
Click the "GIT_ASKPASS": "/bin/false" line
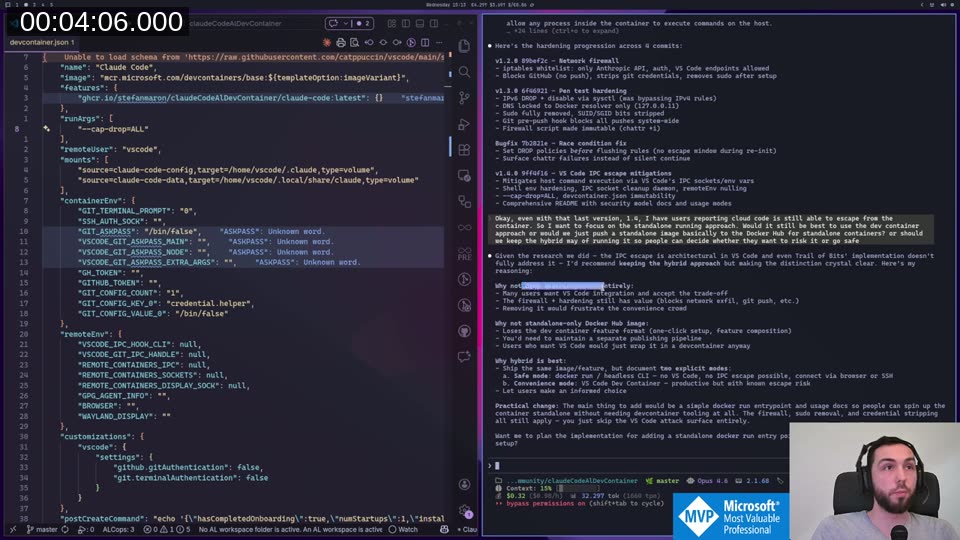point(138,231)
